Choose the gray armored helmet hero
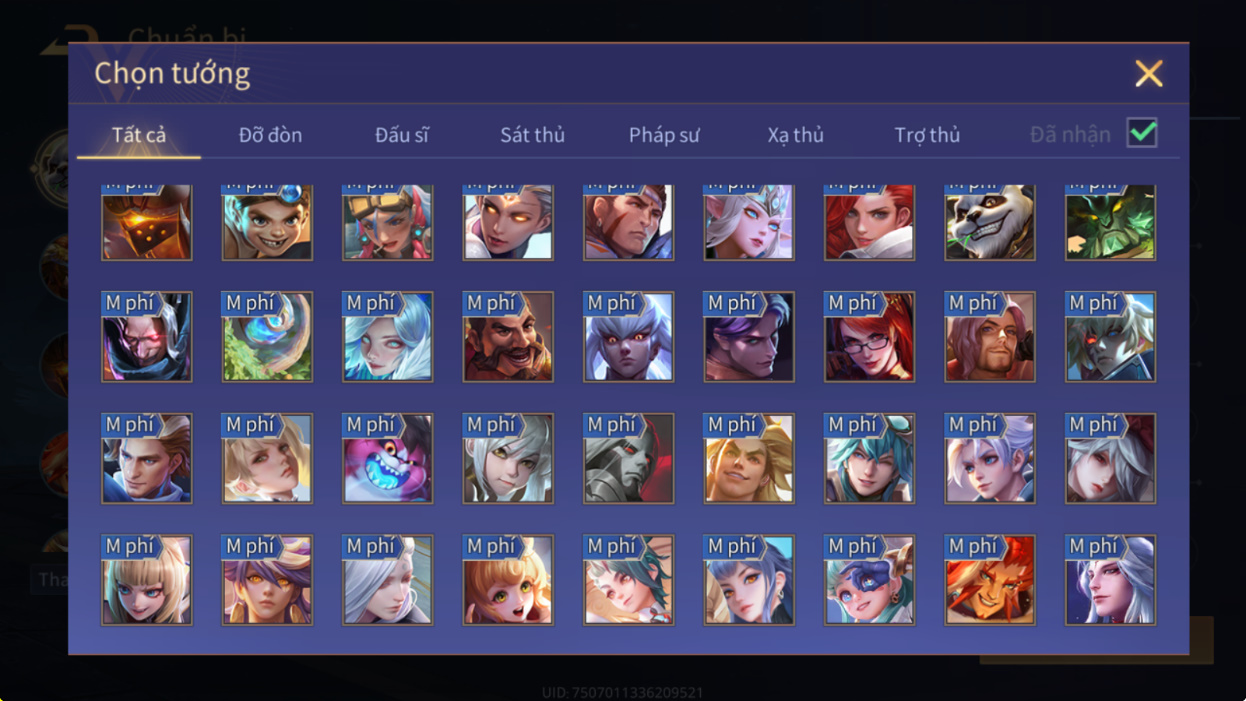The height and width of the screenshot is (701, 1246). point(628,458)
